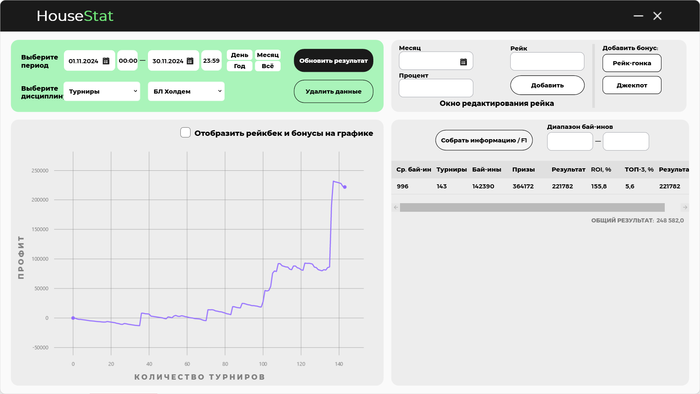Click the maximum buy-in range field
Viewport: 700px width, 394px height.
pos(626,141)
